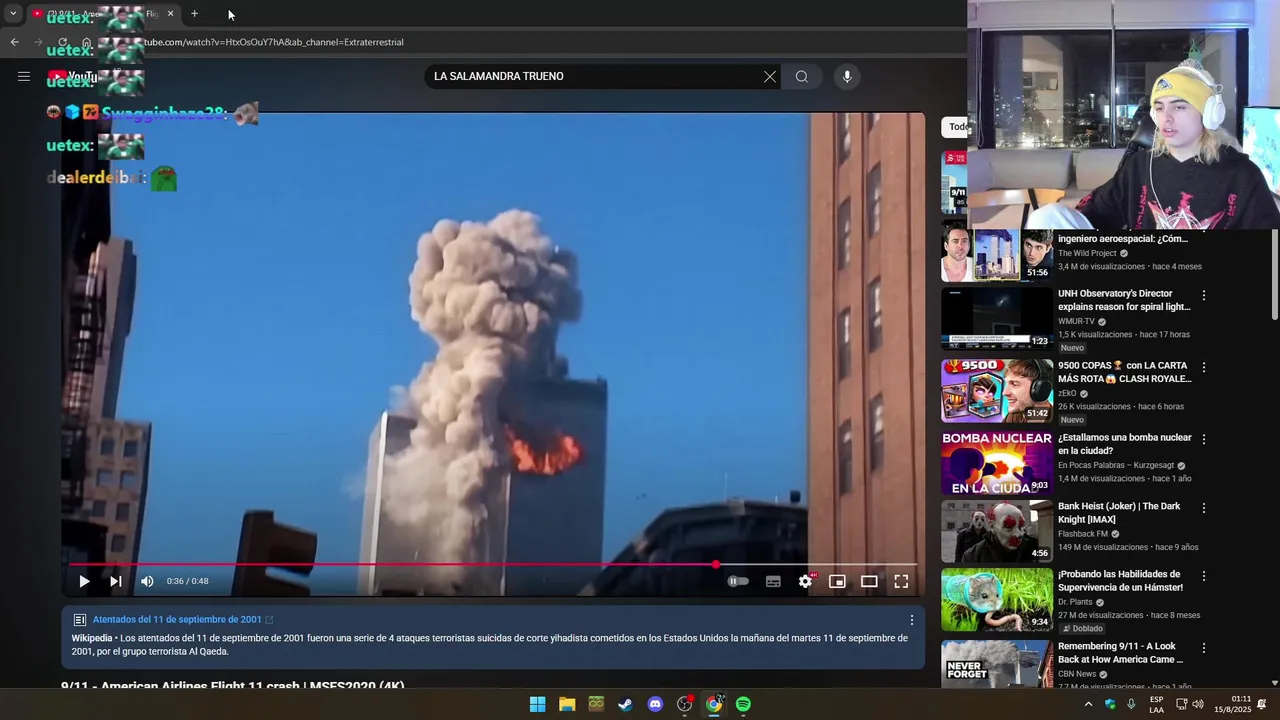This screenshot has width=1280, height=720.
Task: Submit search with magnifying glass button
Action: (x=802, y=77)
